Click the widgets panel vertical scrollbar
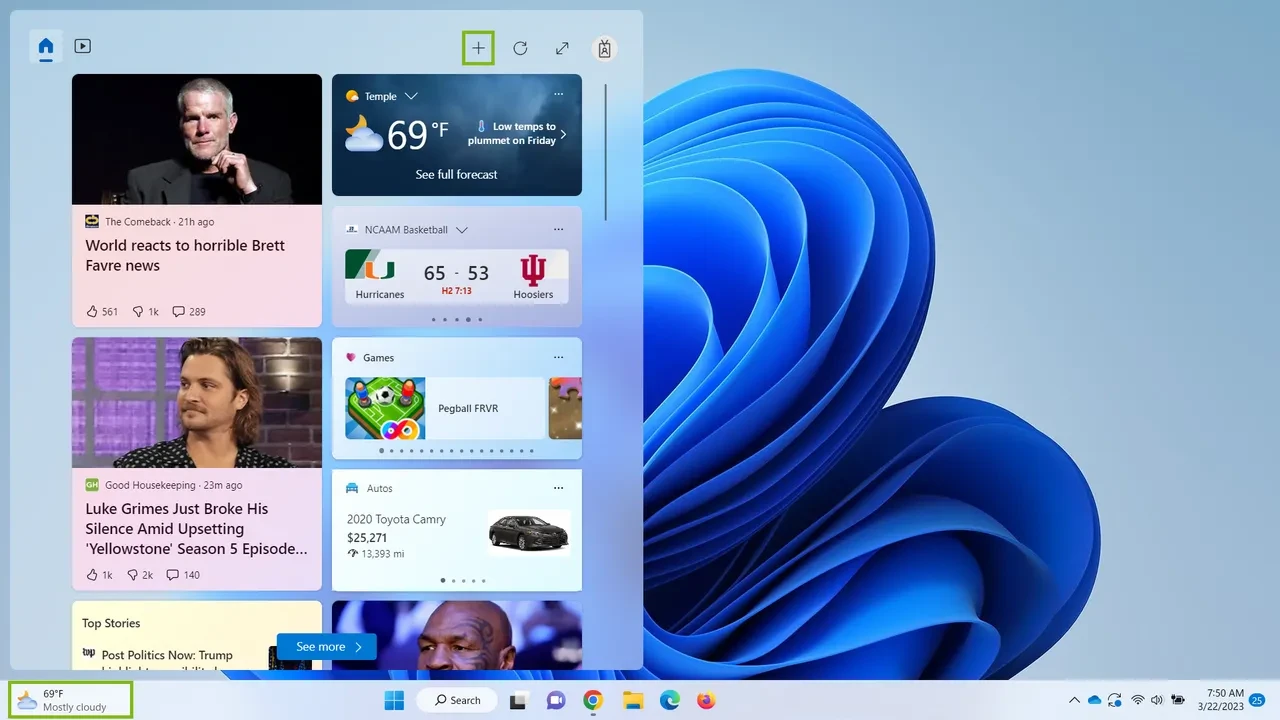Viewport: 1280px width, 720px height. pyautogui.click(x=605, y=150)
